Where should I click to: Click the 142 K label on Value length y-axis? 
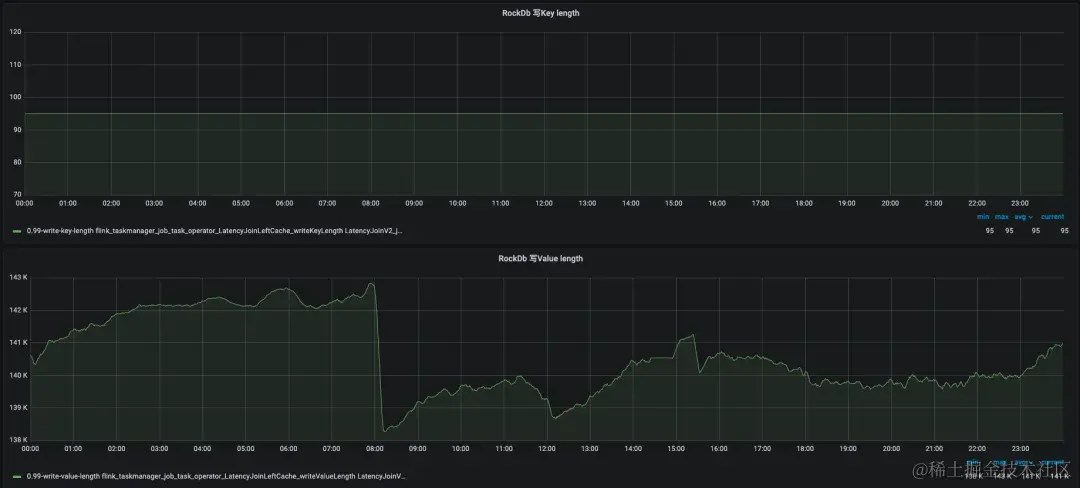tap(18, 310)
